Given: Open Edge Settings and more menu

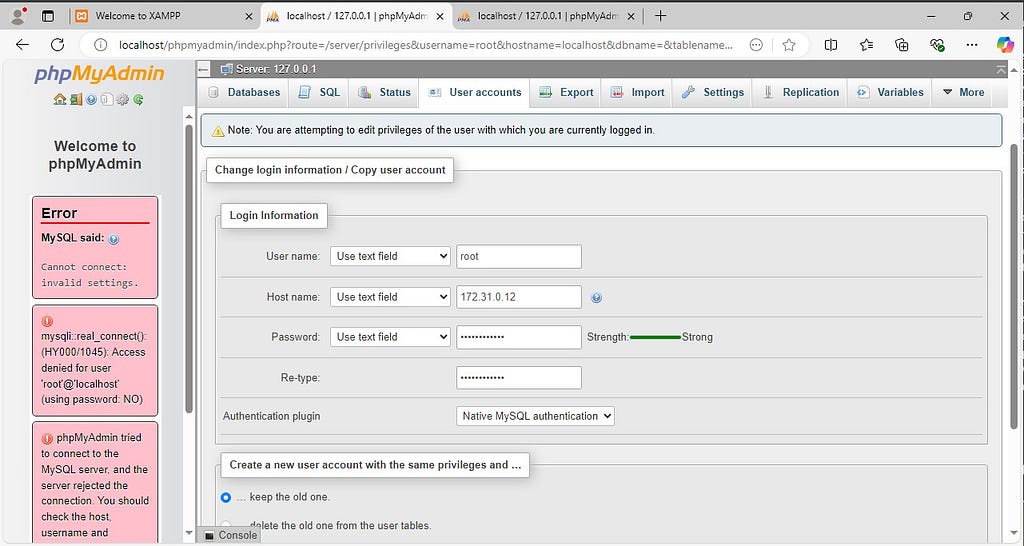Looking at the screenshot, I should 972,44.
